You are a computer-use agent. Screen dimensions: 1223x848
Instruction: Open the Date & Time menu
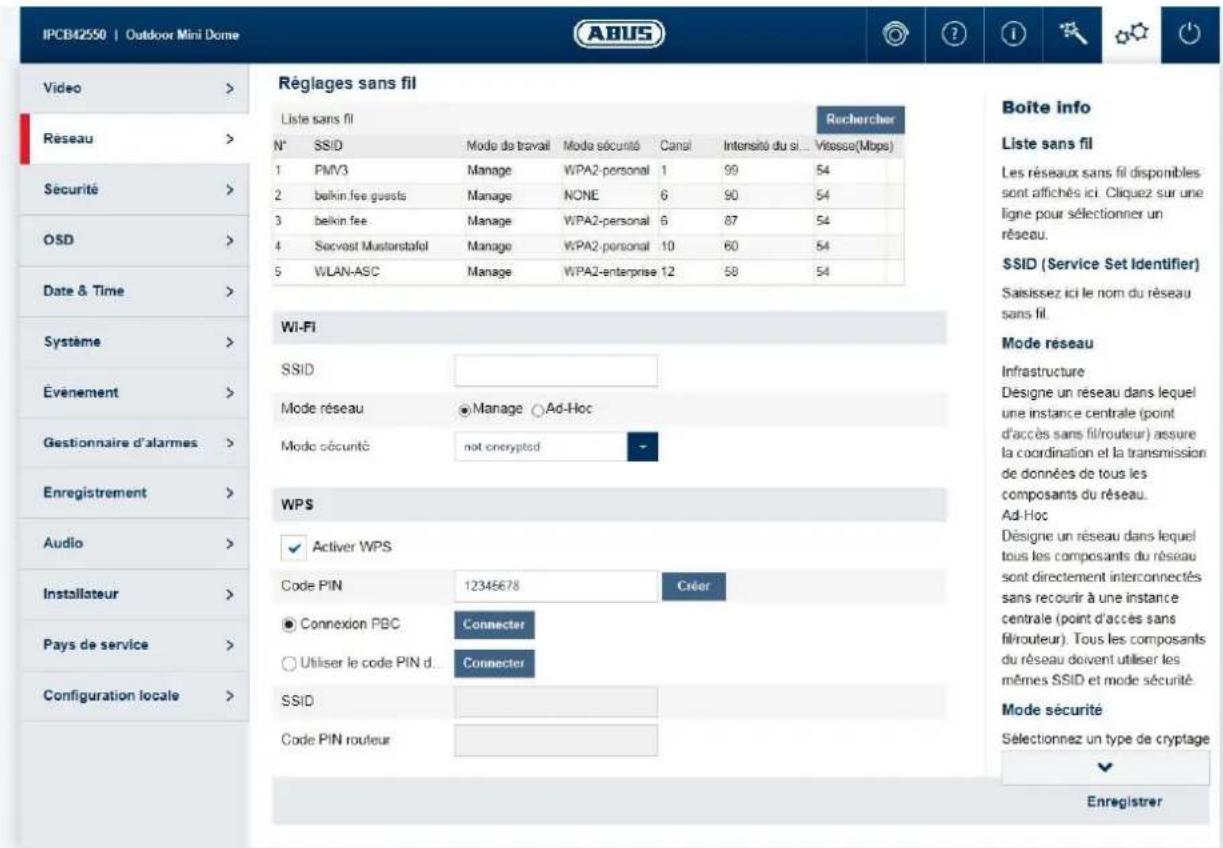(x=137, y=291)
